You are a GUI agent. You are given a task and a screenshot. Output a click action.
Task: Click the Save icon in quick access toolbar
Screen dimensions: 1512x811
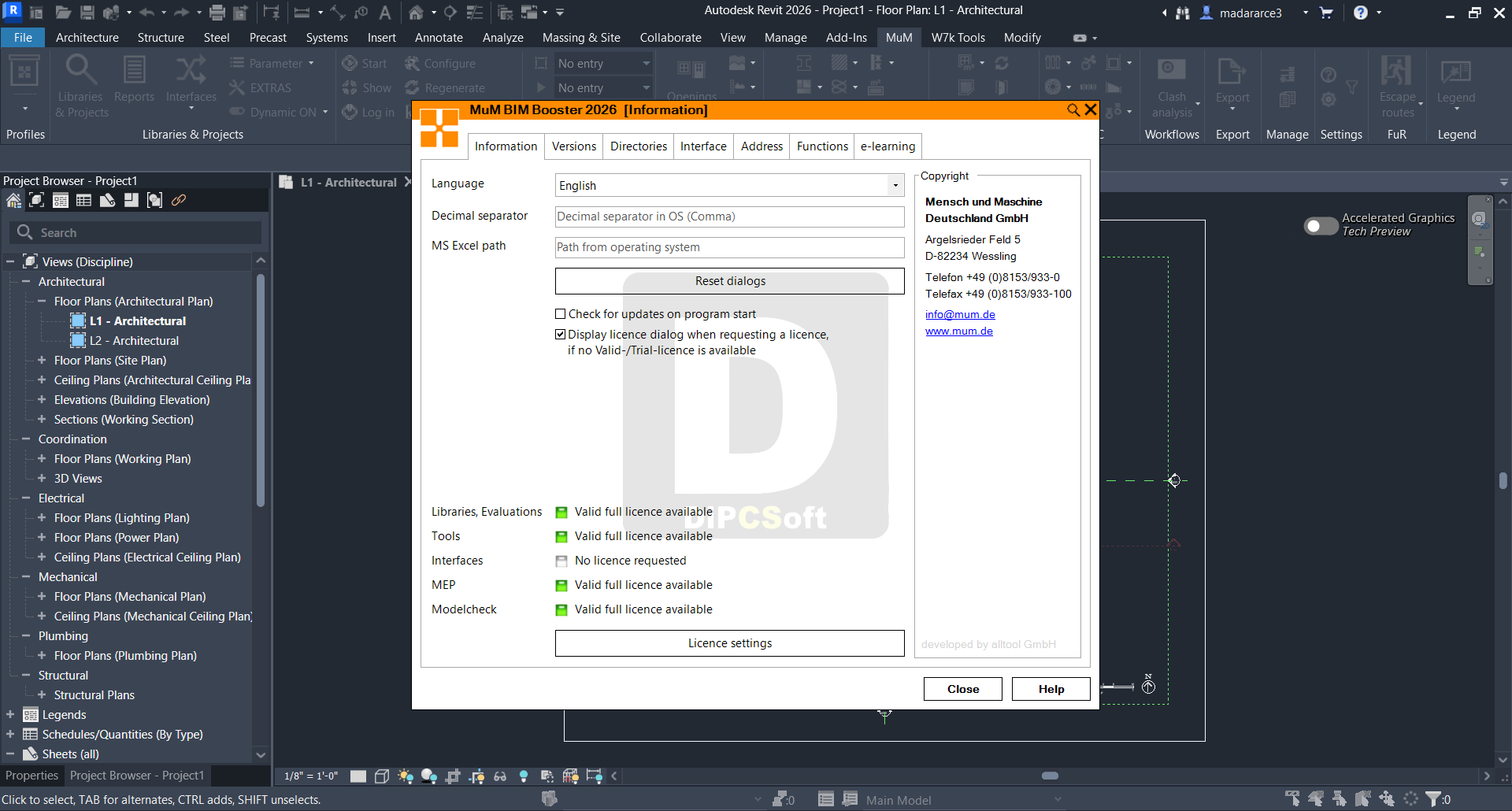(x=87, y=13)
